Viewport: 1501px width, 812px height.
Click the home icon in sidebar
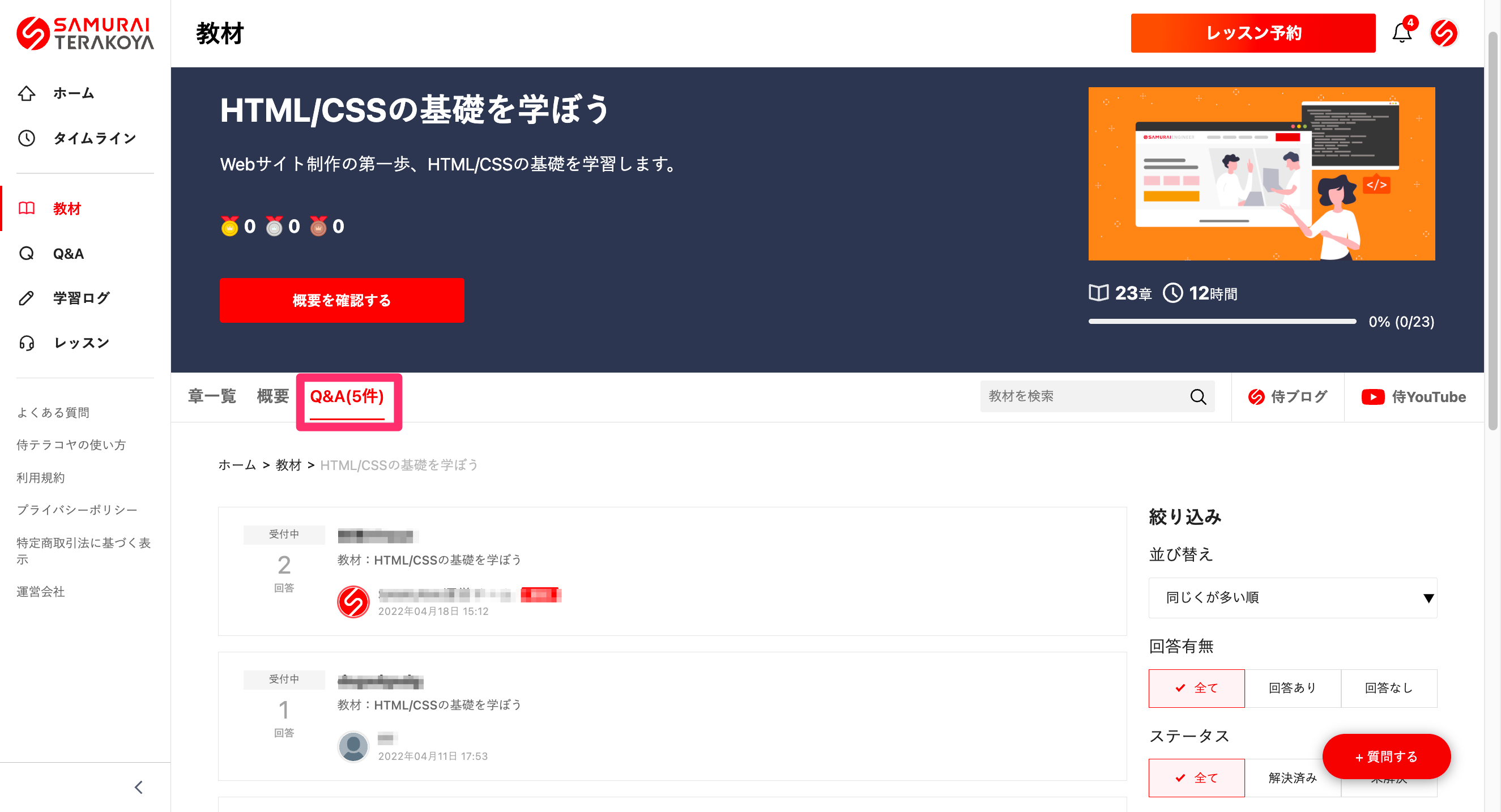(27, 93)
